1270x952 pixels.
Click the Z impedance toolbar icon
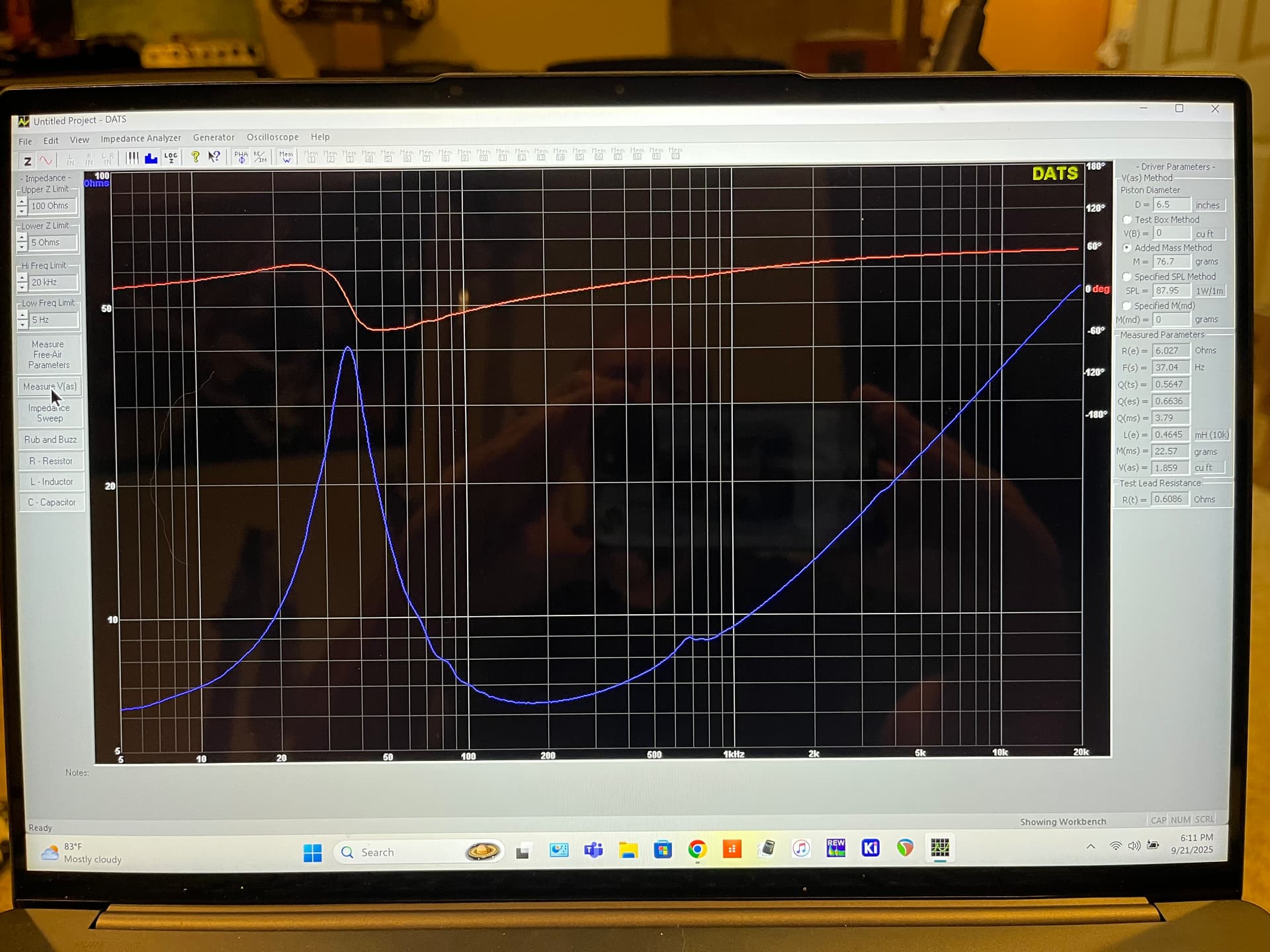tap(27, 161)
